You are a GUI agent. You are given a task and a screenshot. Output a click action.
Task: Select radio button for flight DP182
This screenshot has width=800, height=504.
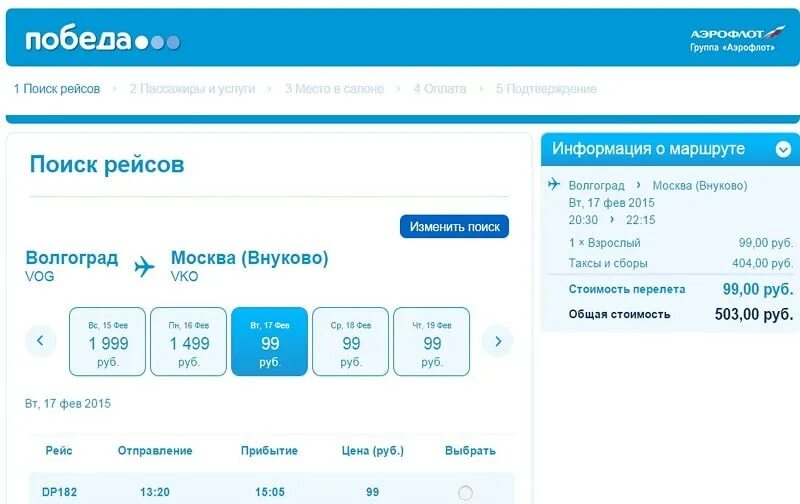[x=465, y=492]
